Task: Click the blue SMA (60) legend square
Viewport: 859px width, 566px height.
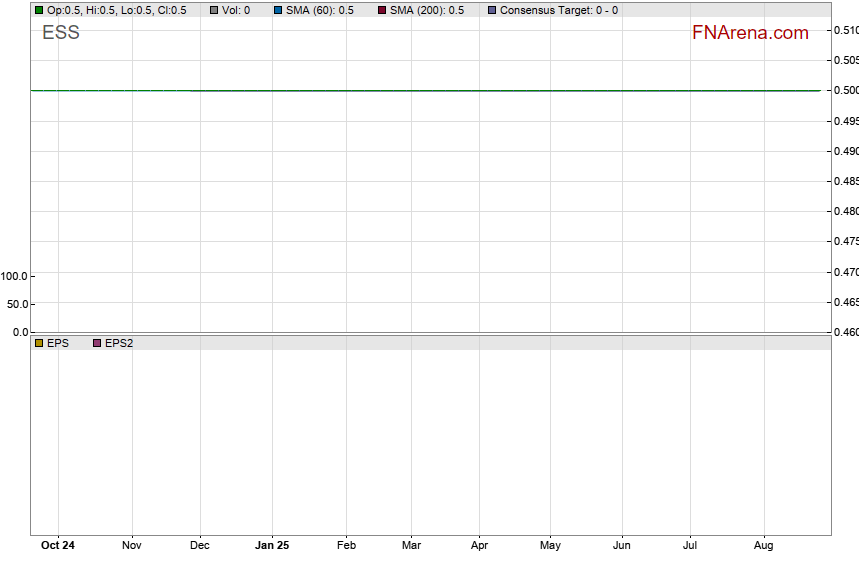Action: pyautogui.click(x=278, y=10)
